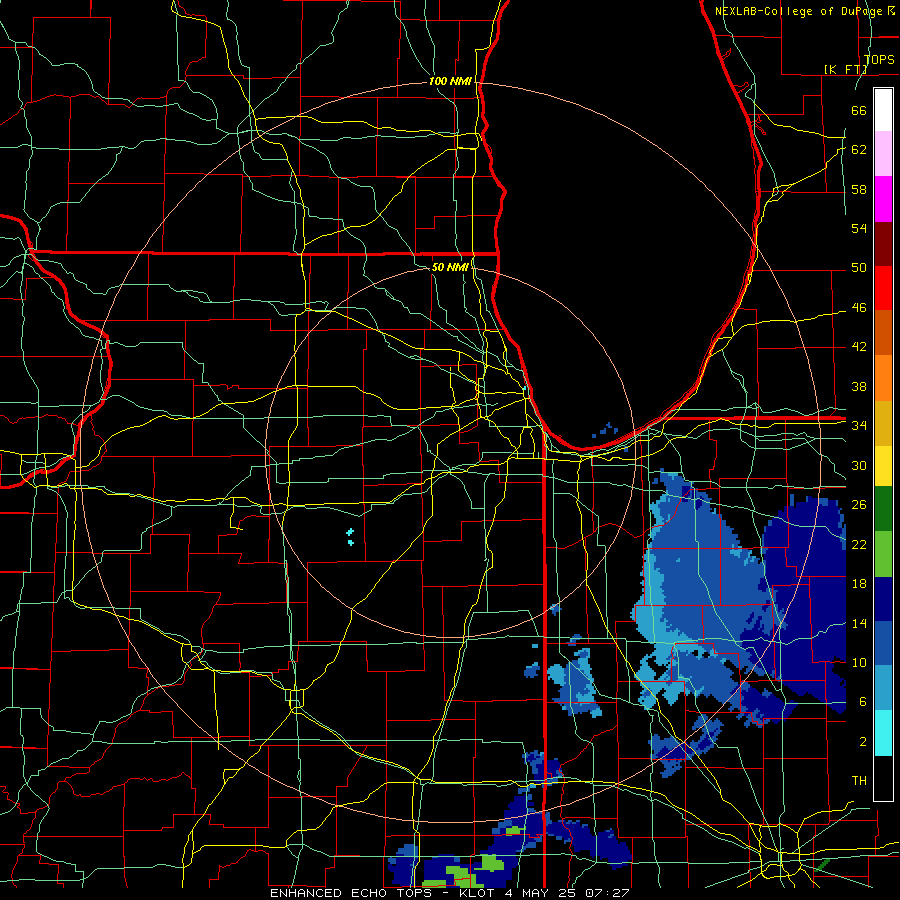
Task: Click the '14' legend value
Action: coord(859,623)
